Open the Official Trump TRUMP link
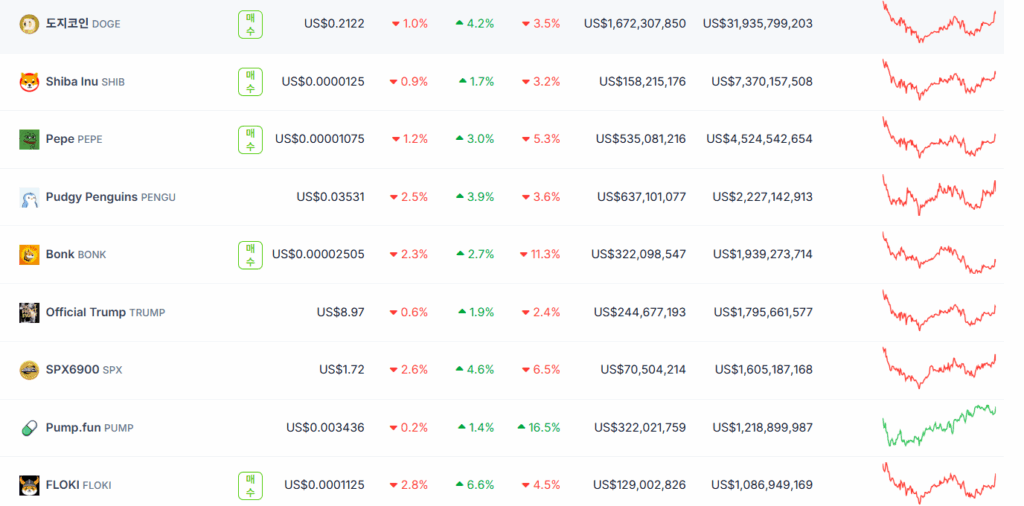Image resolution: width=1024 pixels, height=506 pixels. tap(105, 313)
